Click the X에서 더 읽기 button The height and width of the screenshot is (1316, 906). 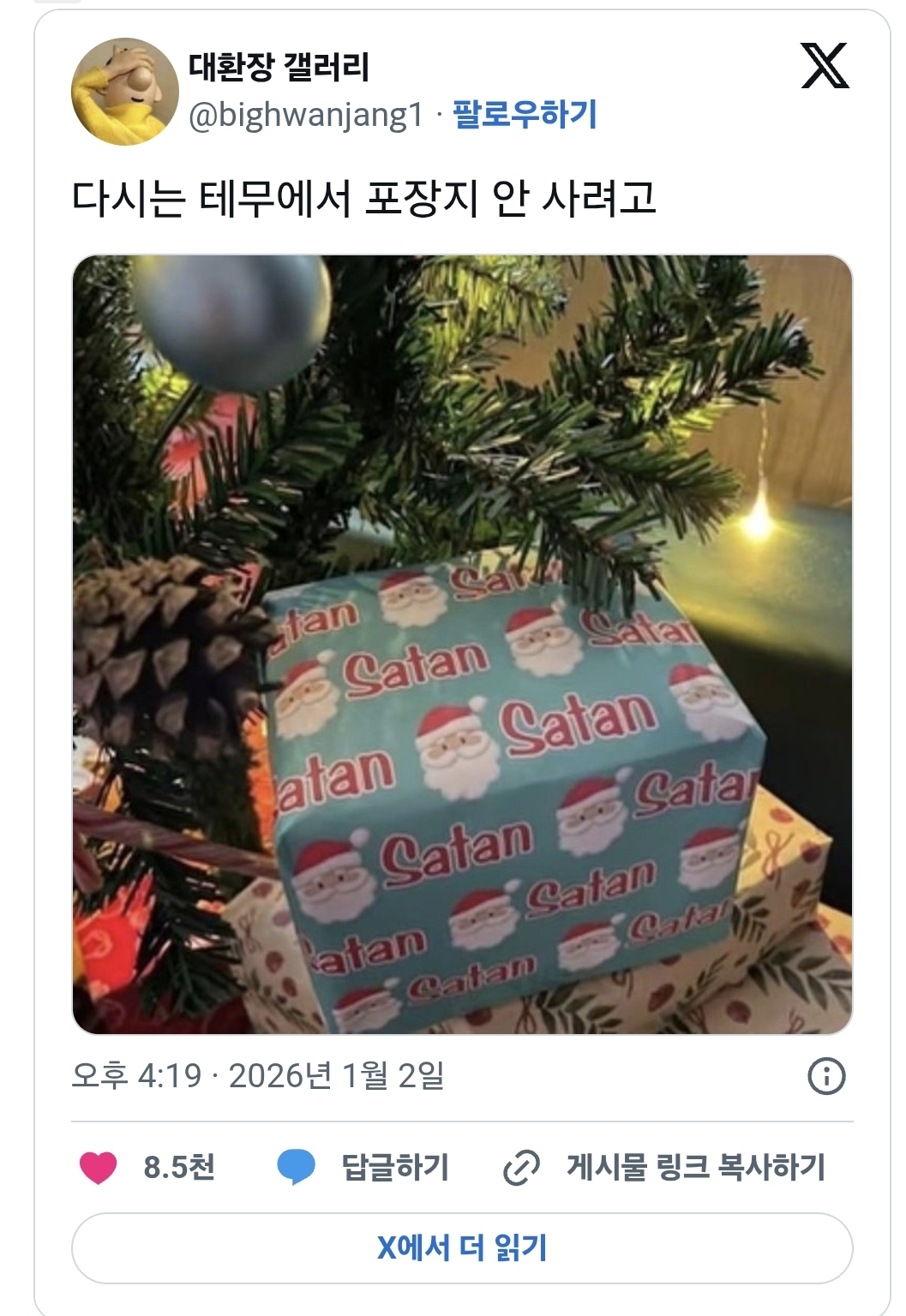(462, 1248)
